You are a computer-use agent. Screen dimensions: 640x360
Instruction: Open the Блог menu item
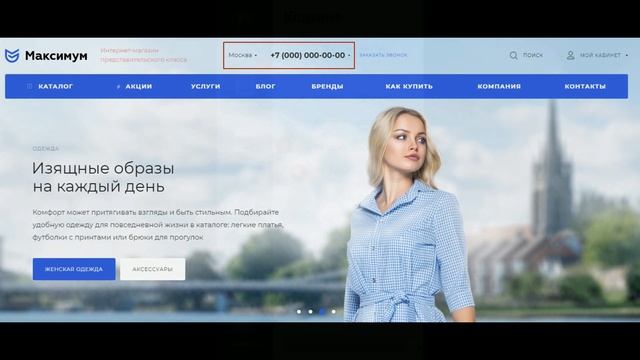[x=265, y=86]
